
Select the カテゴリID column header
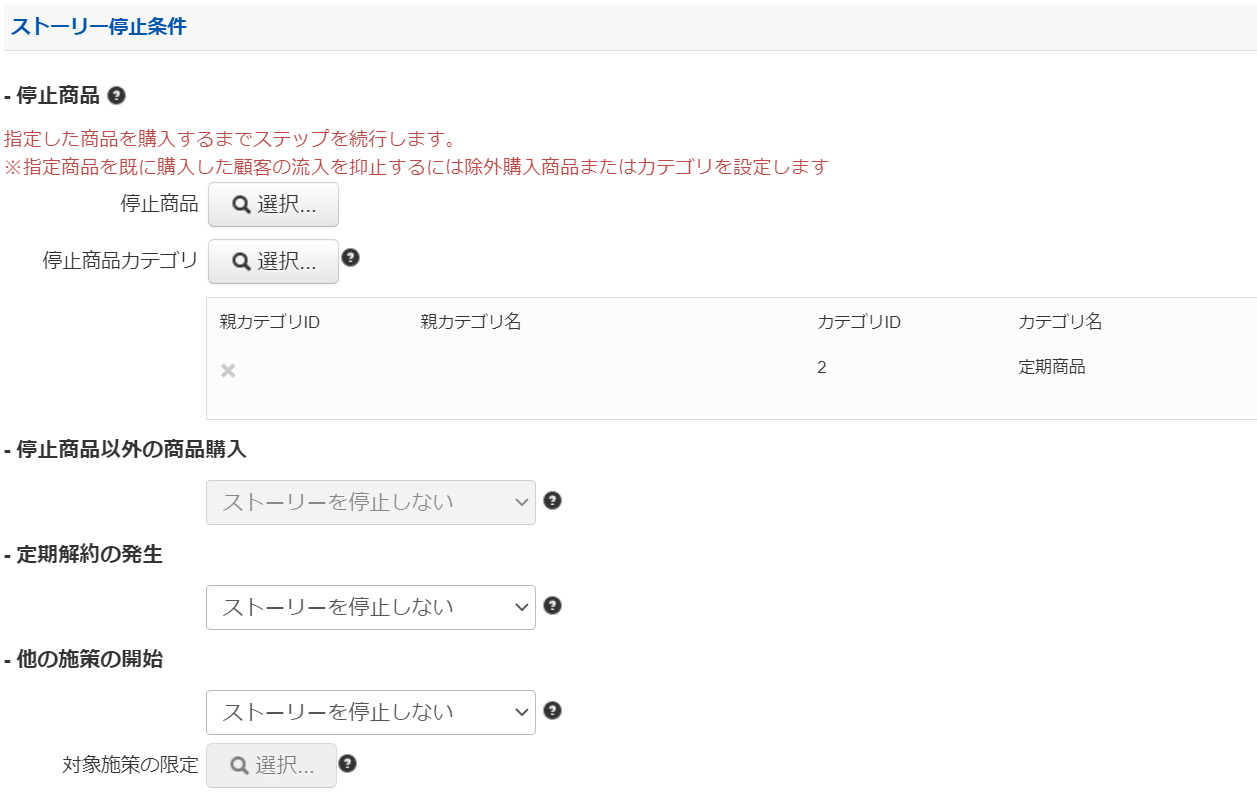[859, 322]
